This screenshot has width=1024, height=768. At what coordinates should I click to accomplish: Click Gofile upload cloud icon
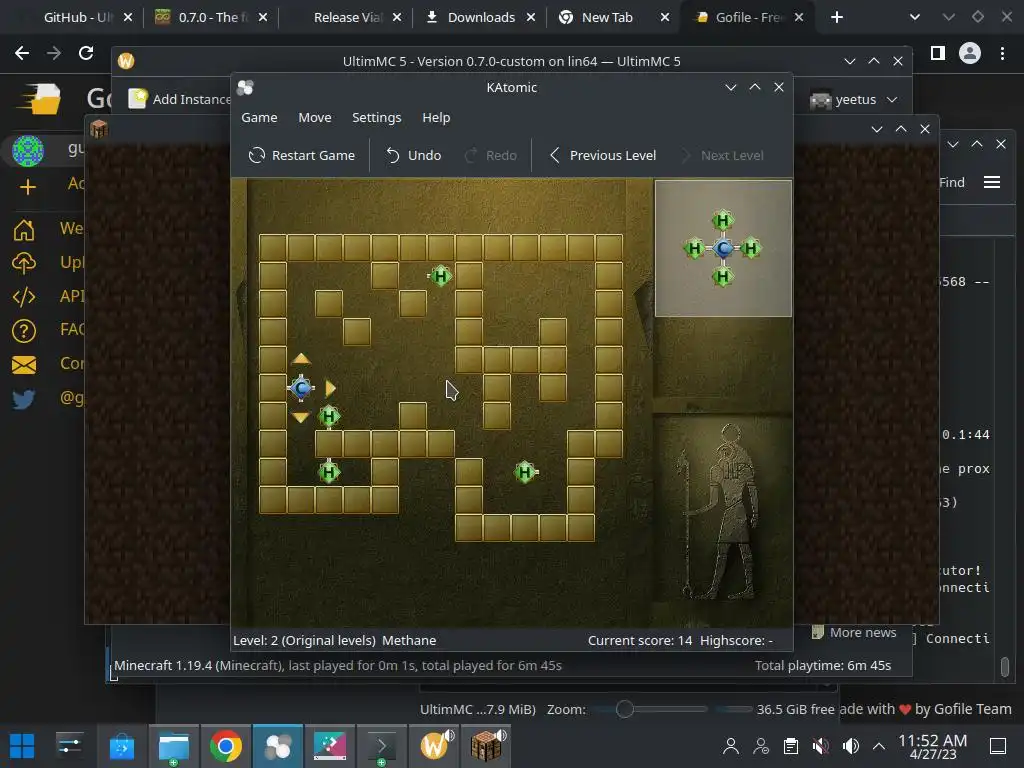tap(24, 263)
